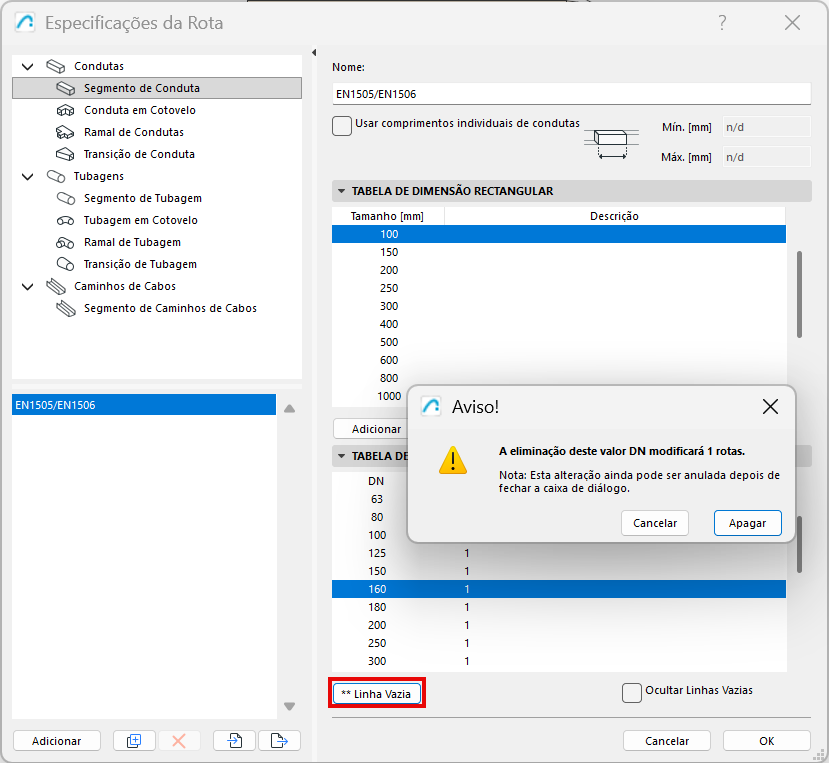
Task: Collapse Tabela de Dimensão Rectangular section
Action: (x=342, y=191)
